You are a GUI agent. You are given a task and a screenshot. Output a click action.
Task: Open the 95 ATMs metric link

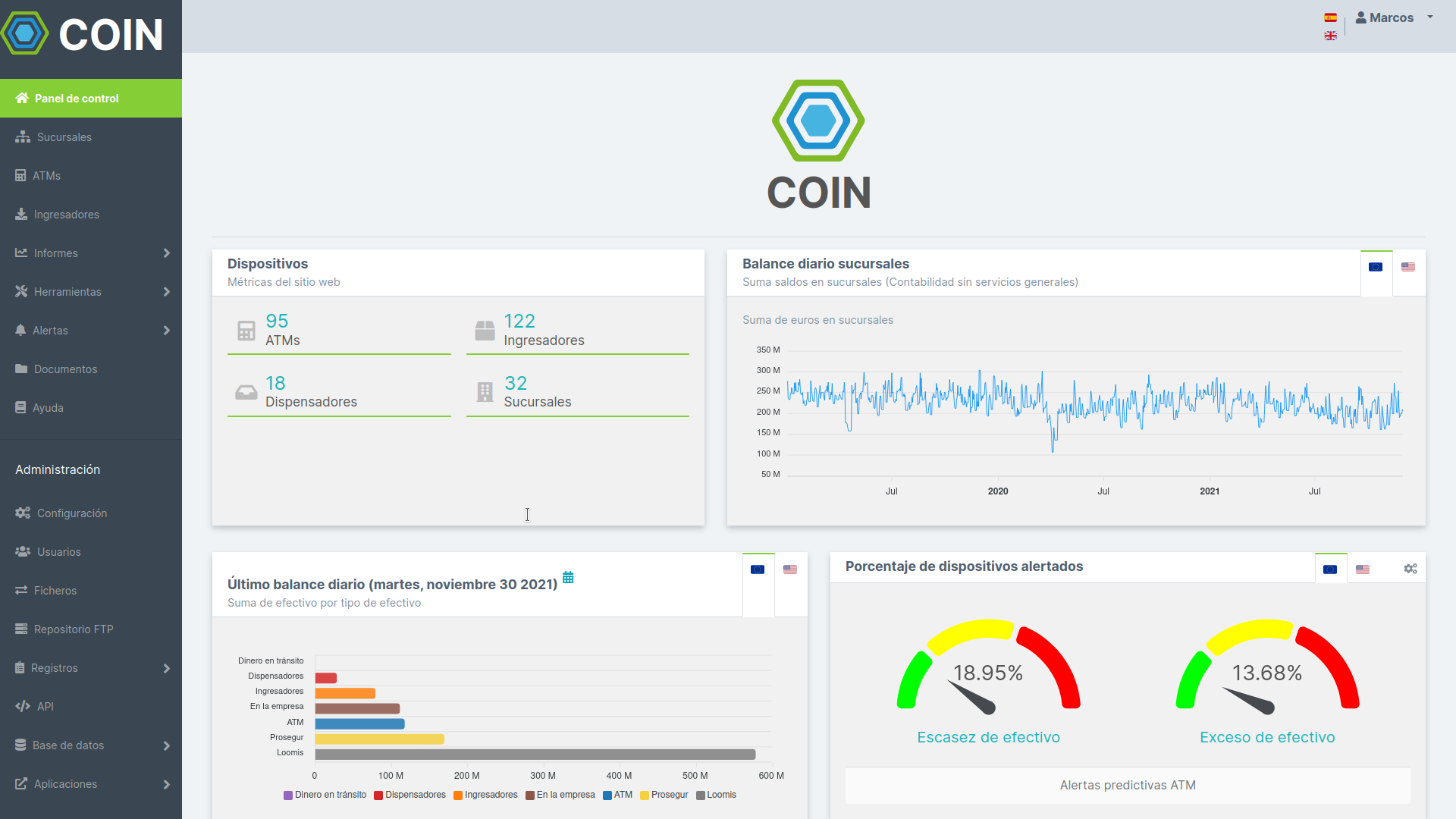[x=339, y=331]
